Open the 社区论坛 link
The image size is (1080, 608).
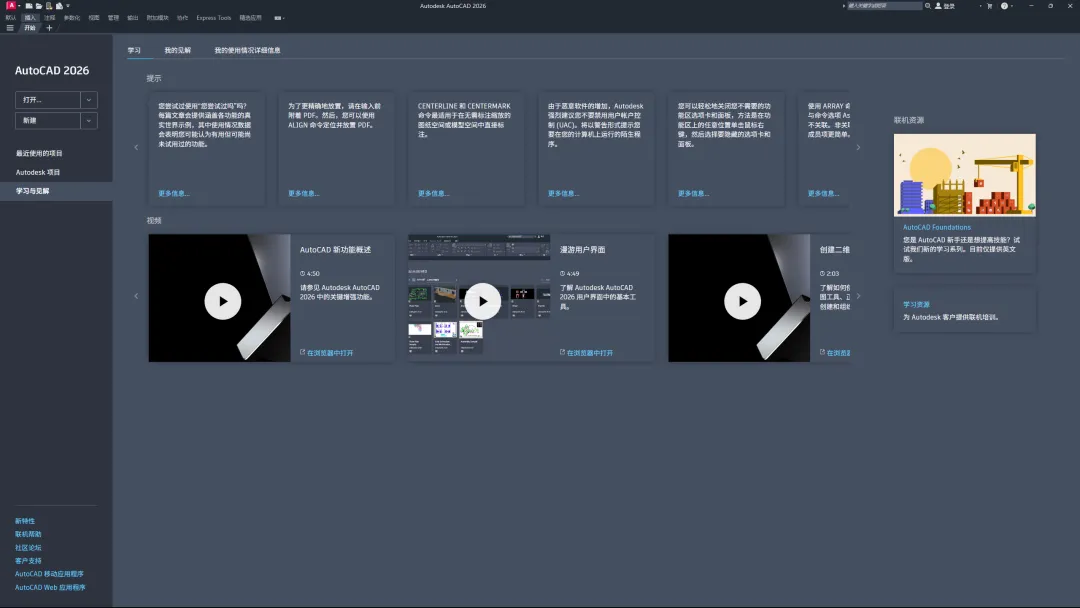(x=28, y=548)
